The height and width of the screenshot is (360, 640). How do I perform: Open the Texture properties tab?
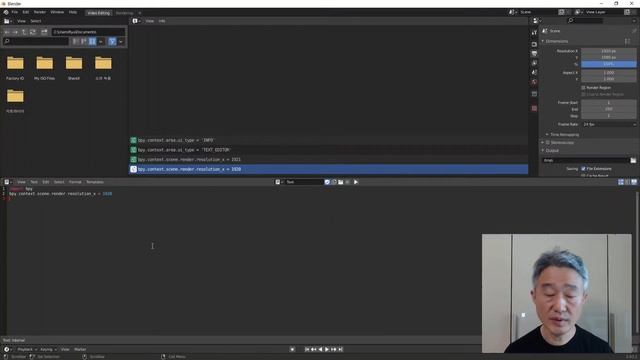[x=534, y=109]
